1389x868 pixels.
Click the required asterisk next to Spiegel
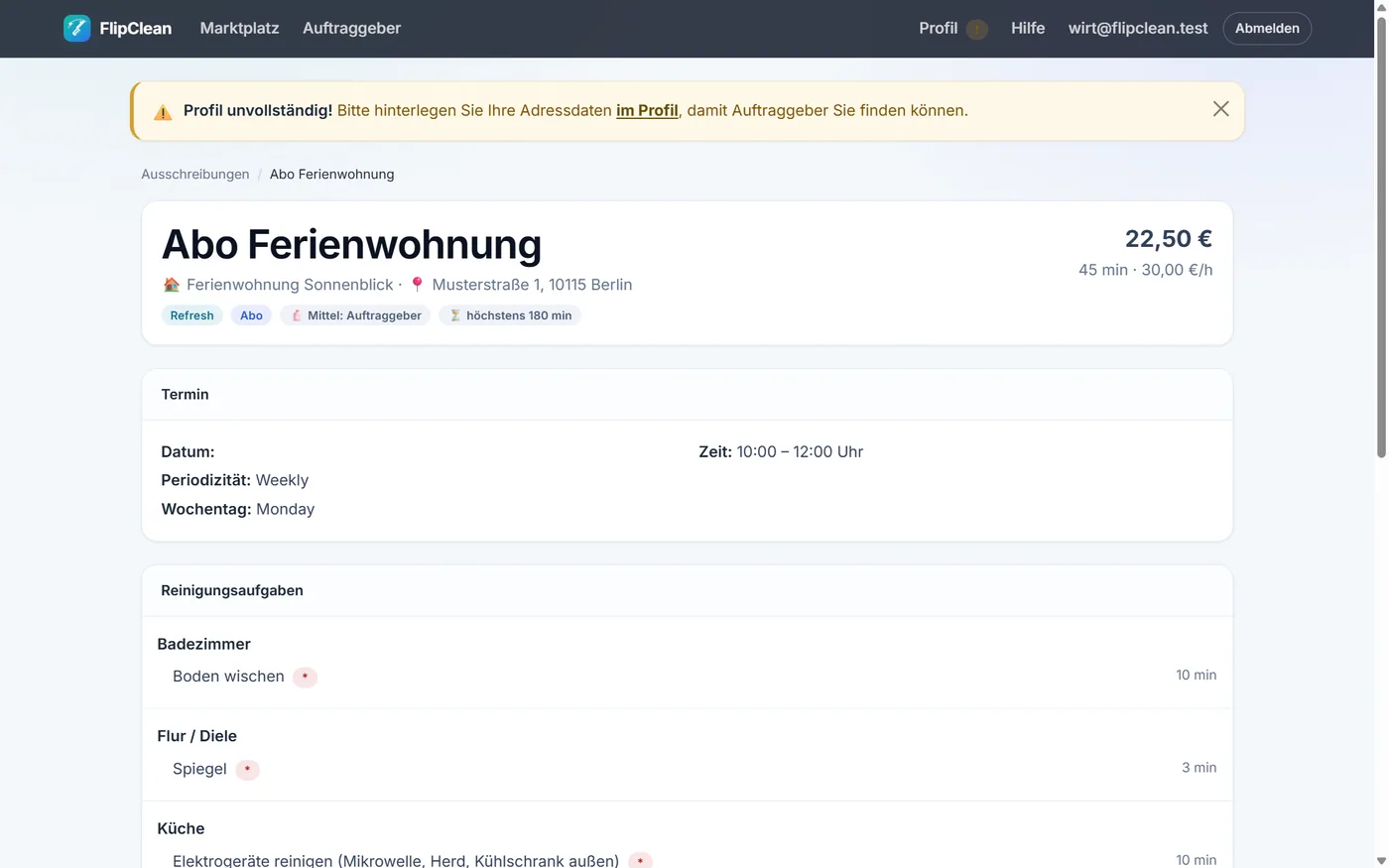(247, 769)
